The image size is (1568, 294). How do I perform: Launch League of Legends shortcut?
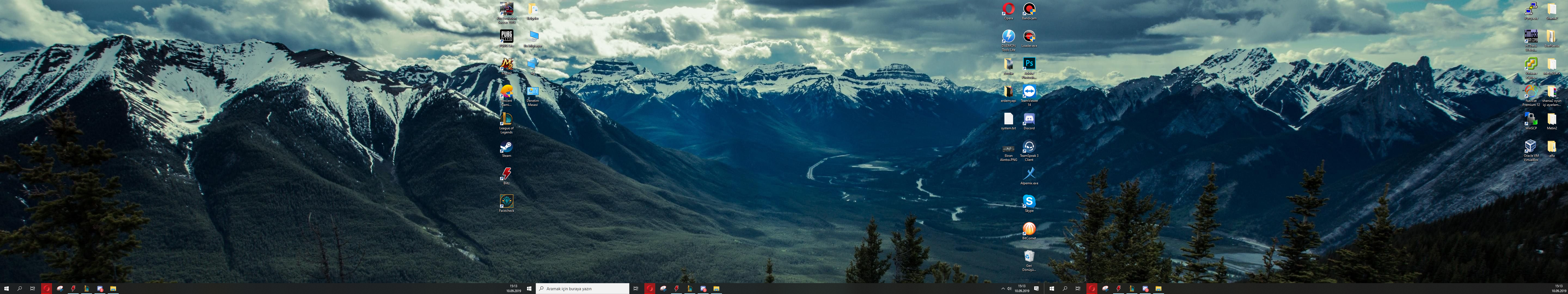click(x=506, y=123)
